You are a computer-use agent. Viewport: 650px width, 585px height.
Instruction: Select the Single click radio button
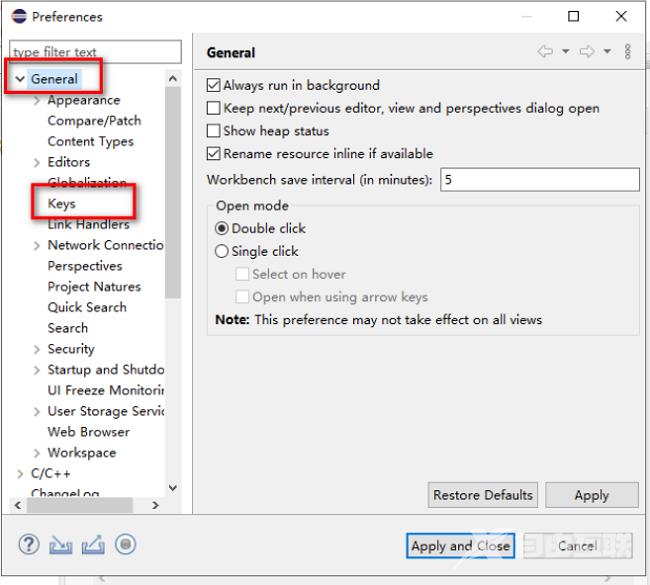tap(222, 252)
